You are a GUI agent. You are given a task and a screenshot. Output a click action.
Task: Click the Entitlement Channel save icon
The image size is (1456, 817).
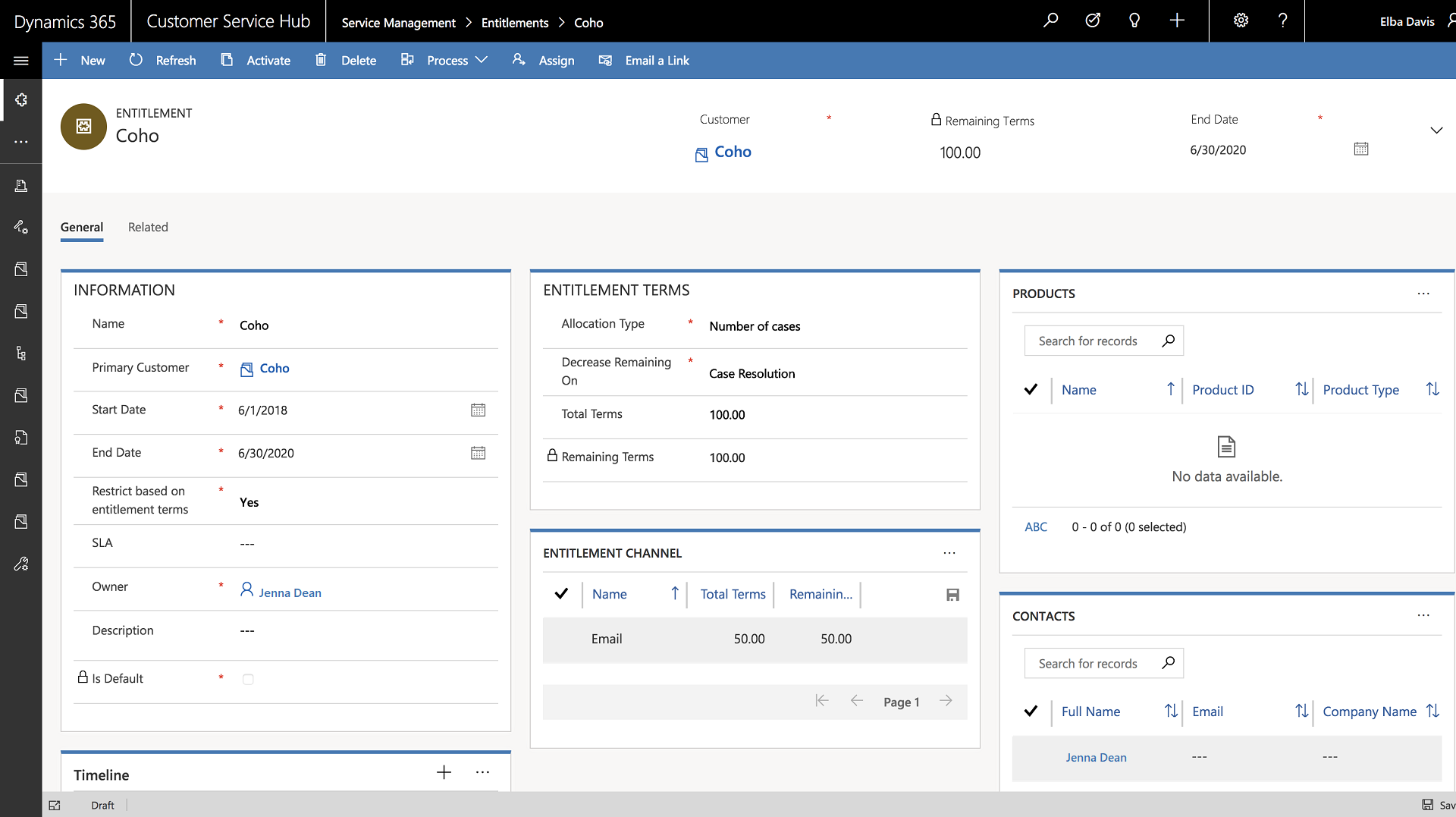coord(953,595)
